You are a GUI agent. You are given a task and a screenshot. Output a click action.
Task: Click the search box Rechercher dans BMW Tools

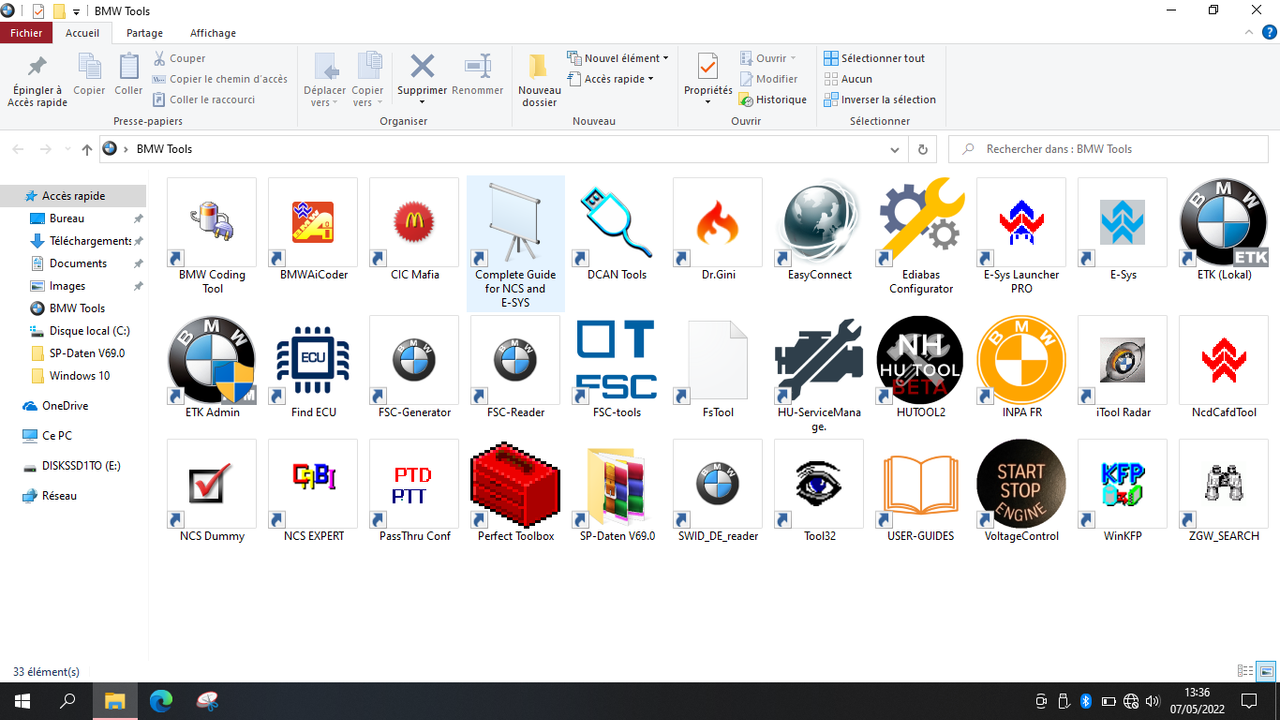point(1108,149)
